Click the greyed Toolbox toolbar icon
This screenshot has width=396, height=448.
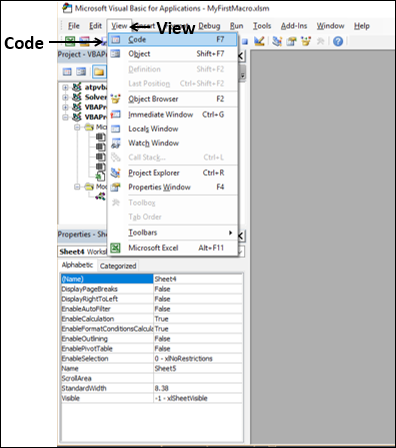click(x=320, y=41)
